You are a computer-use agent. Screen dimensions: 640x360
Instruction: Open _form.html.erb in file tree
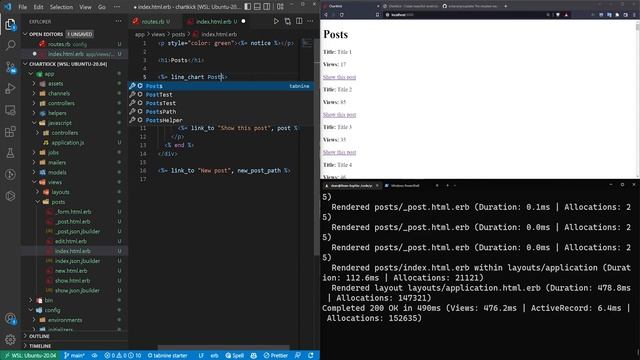[x=73, y=211]
